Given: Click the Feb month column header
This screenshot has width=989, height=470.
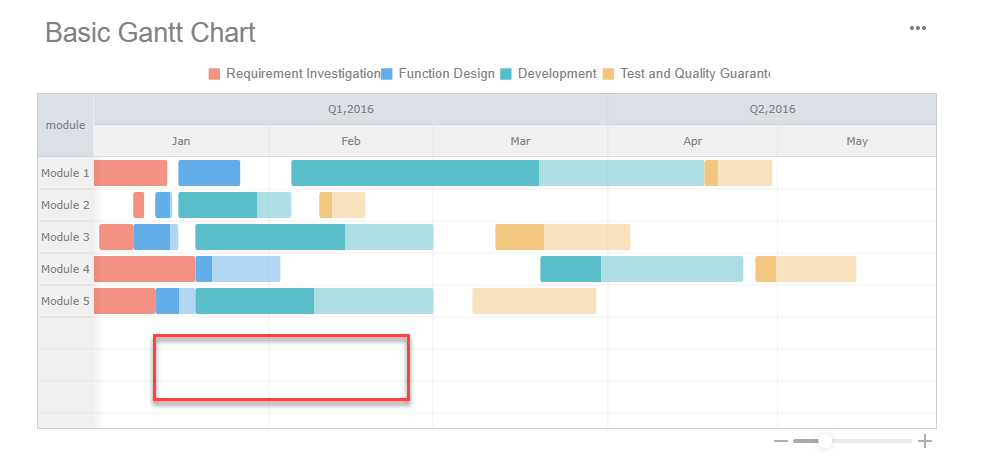Looking at the screenshot, I should (351, 141).
